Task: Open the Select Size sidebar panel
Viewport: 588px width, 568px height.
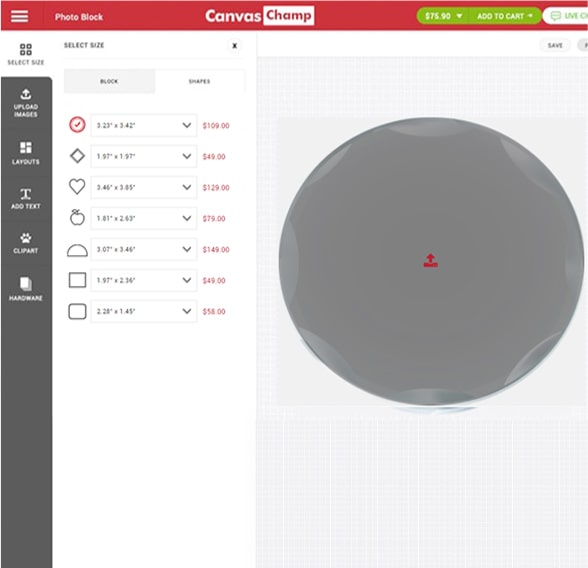Action: (26, 54)
